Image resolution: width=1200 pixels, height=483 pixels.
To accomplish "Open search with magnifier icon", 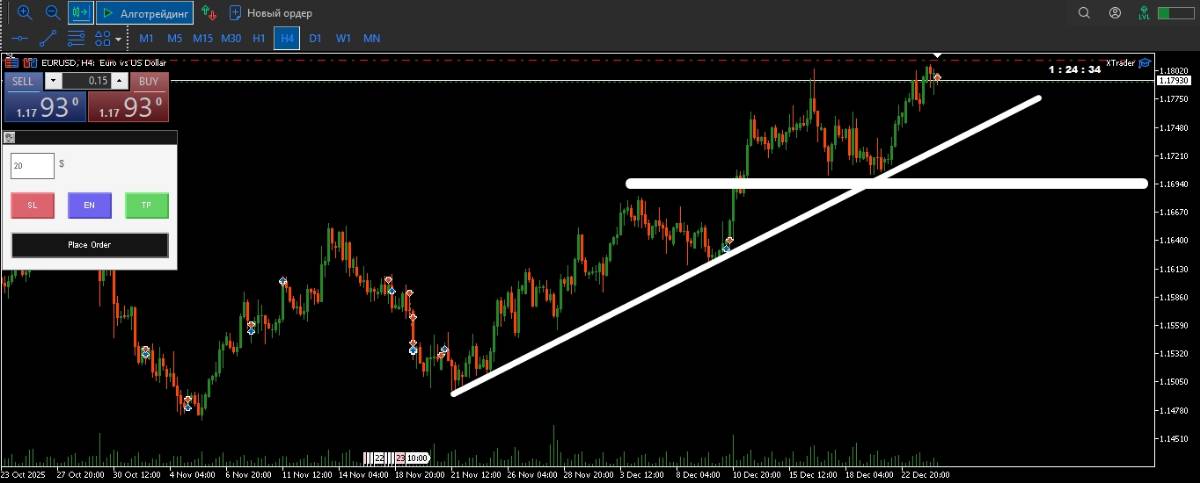I will pos(1084,13).
